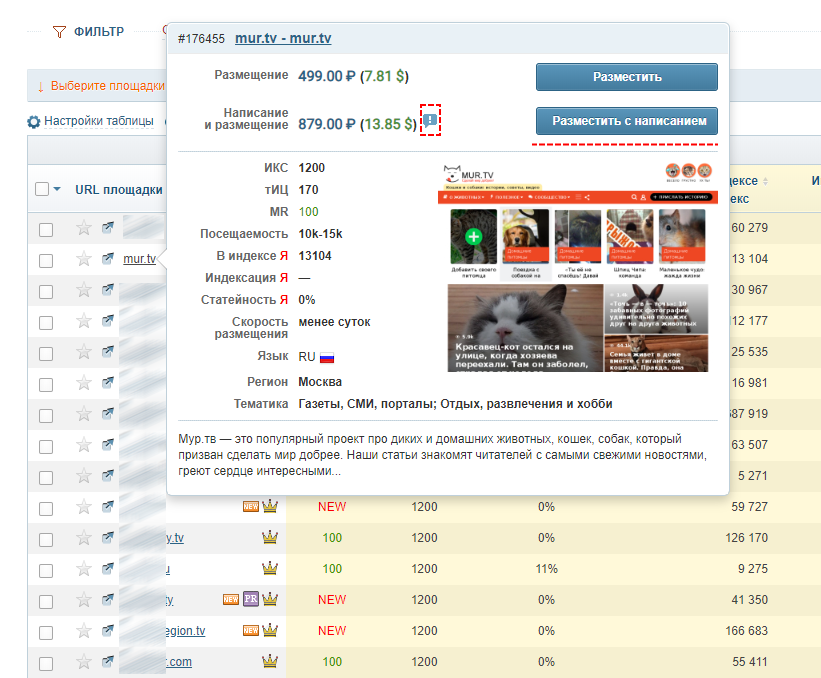The width and height of the screenshot is (821, 678).
Task: Click the ФИЛЬТР label
Action: point(99,31)
